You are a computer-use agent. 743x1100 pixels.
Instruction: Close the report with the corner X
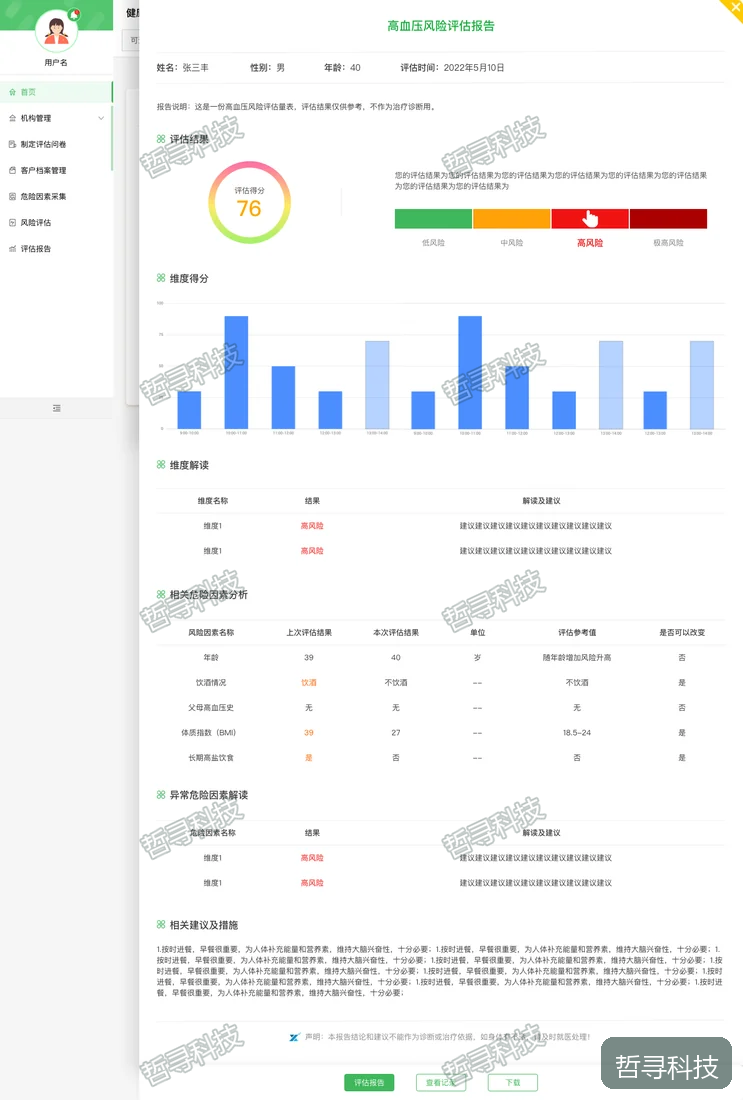pyautogui.click(x=735, y=7)
